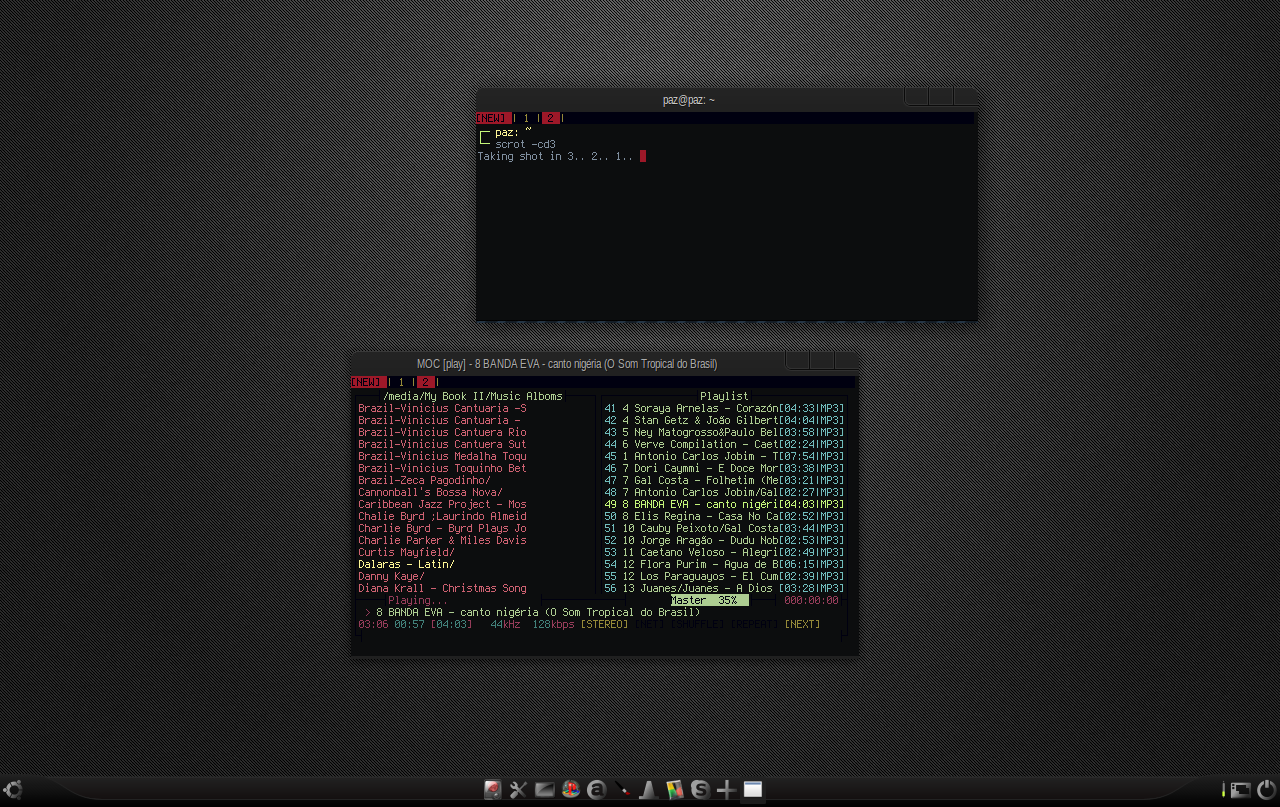Select the [NEW] tab in the MOC terminal
The width and height of the screenshot is (1280, 807).
368,382
